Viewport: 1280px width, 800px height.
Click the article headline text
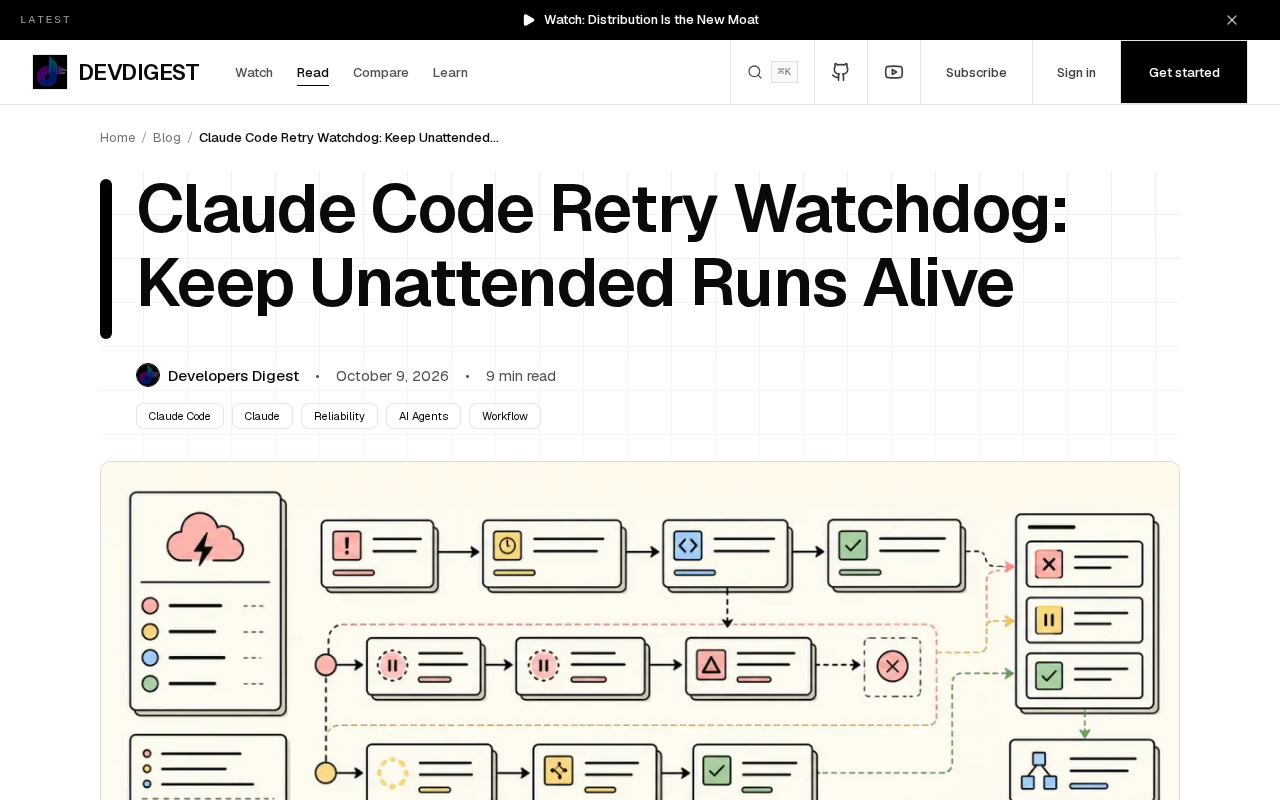[602, 246]
